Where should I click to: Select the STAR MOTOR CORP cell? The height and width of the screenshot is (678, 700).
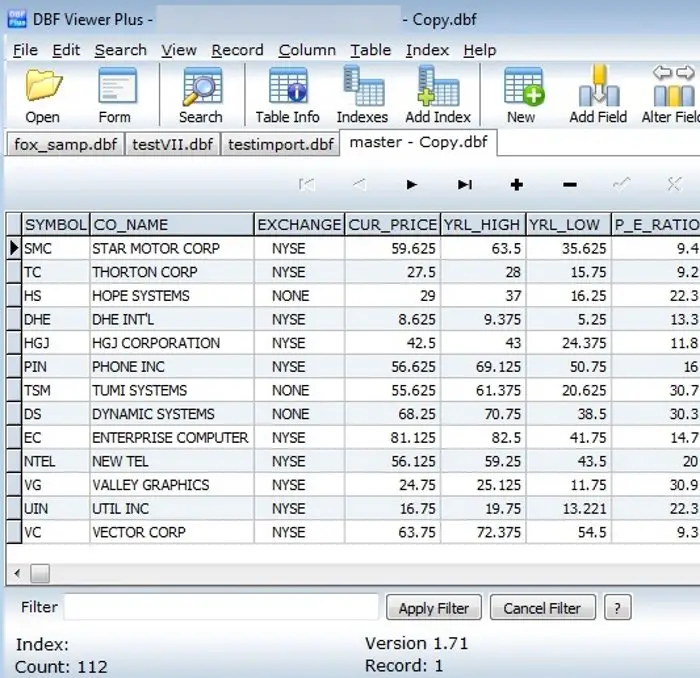(172, 248)
